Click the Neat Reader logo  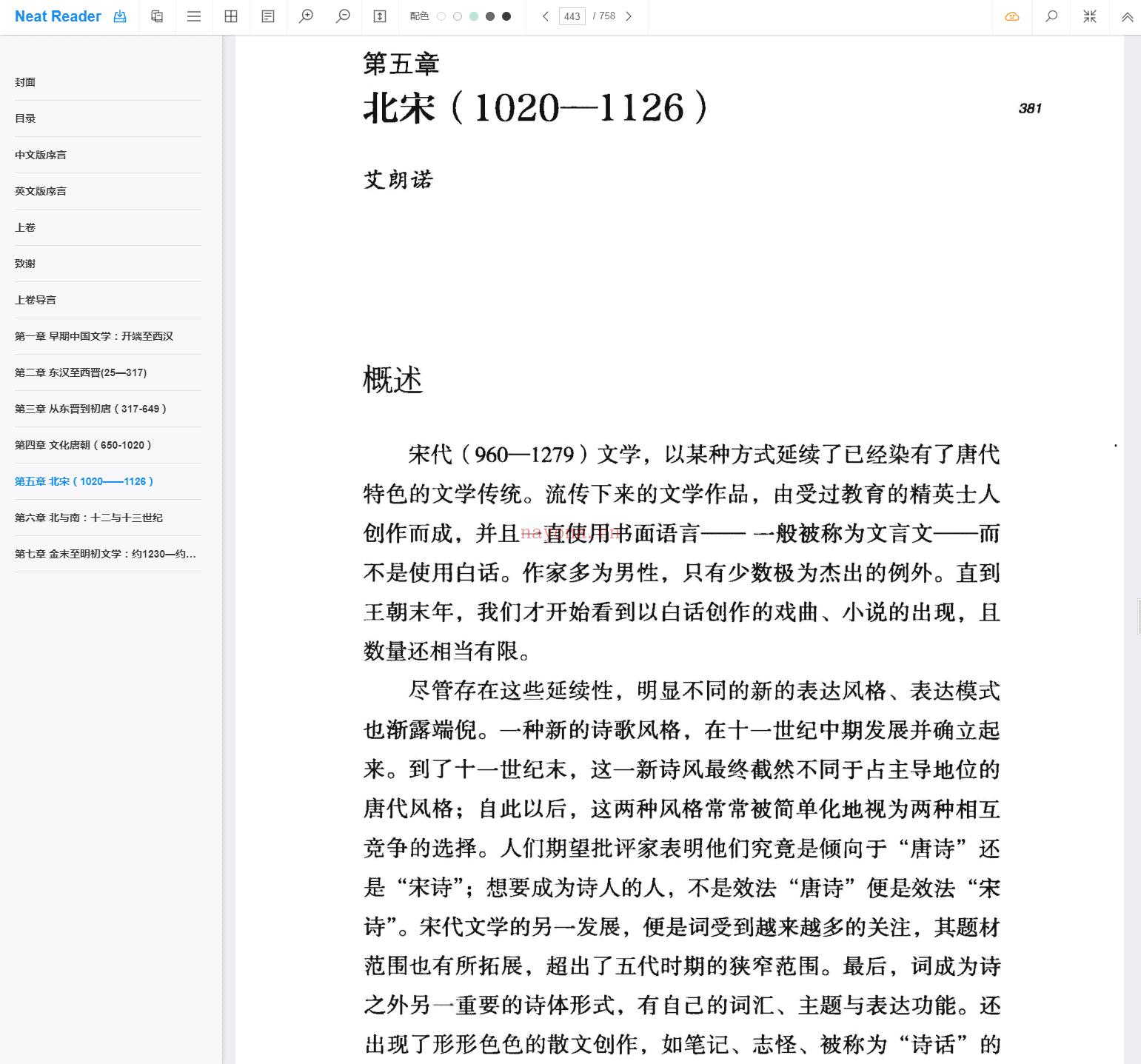[58, 16]
